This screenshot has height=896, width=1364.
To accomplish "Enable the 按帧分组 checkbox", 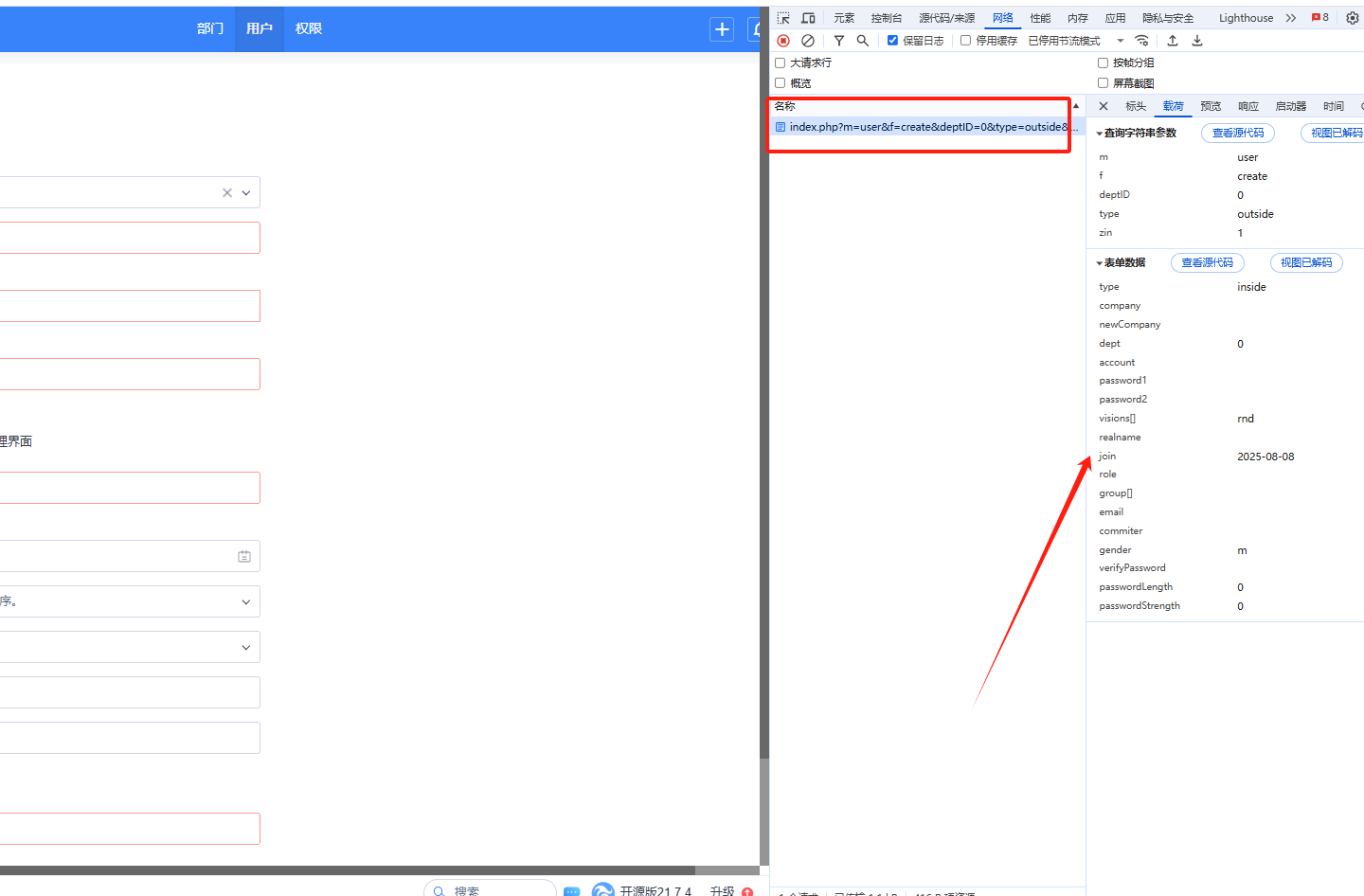I will coord(1103,63).
